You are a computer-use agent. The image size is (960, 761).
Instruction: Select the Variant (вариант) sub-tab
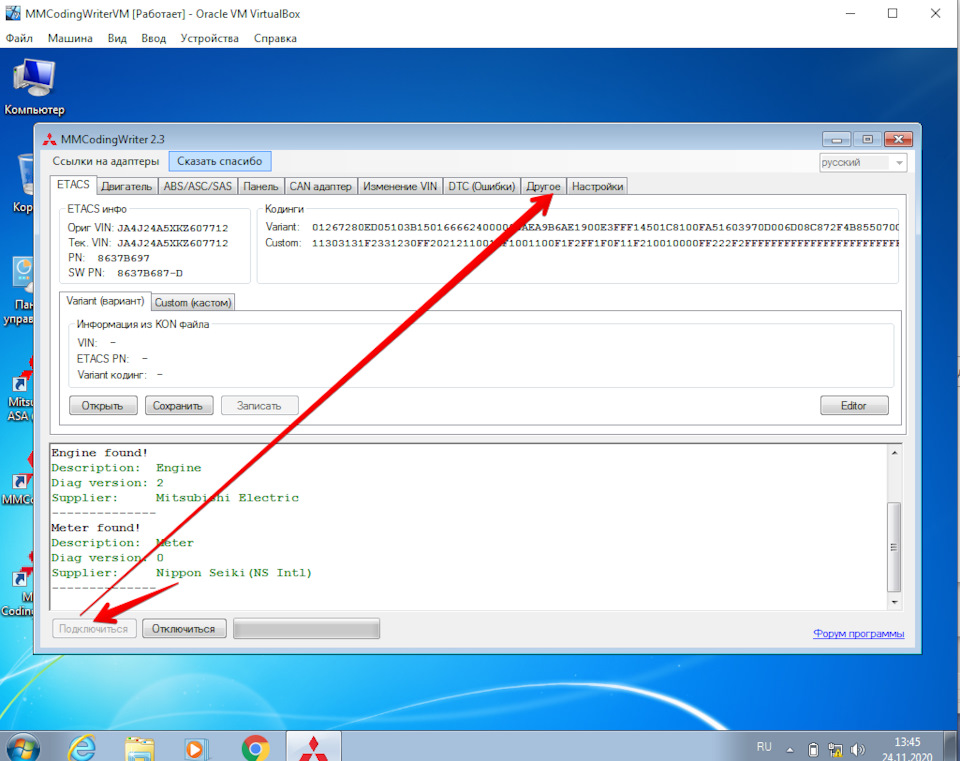tap(105, 301)
